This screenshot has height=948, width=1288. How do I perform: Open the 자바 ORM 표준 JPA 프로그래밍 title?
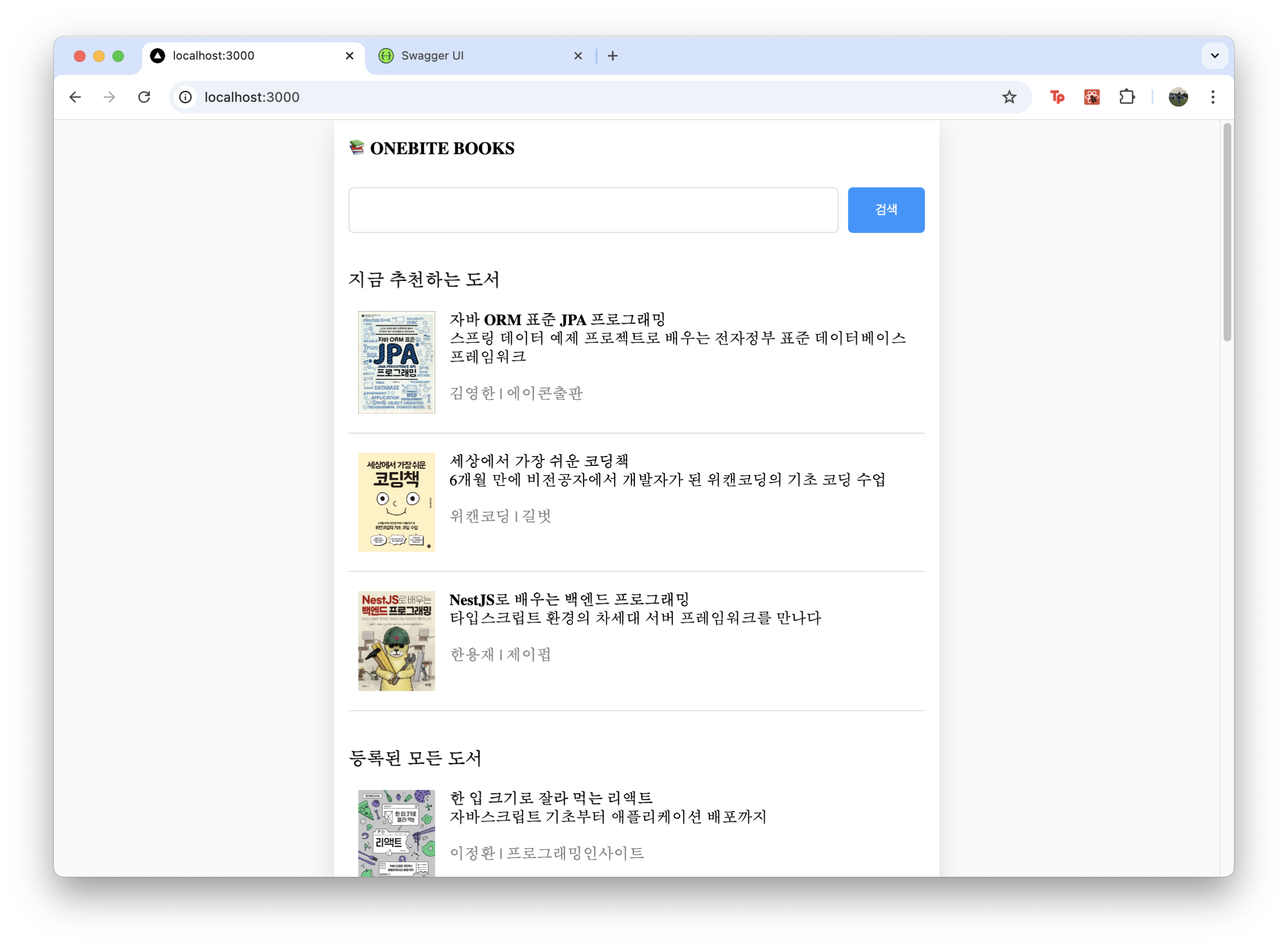(557, 320)
